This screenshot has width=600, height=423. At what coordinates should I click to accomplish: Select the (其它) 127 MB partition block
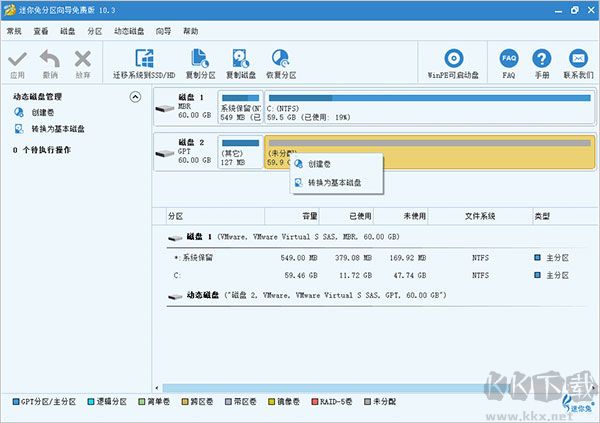(240, 152)
